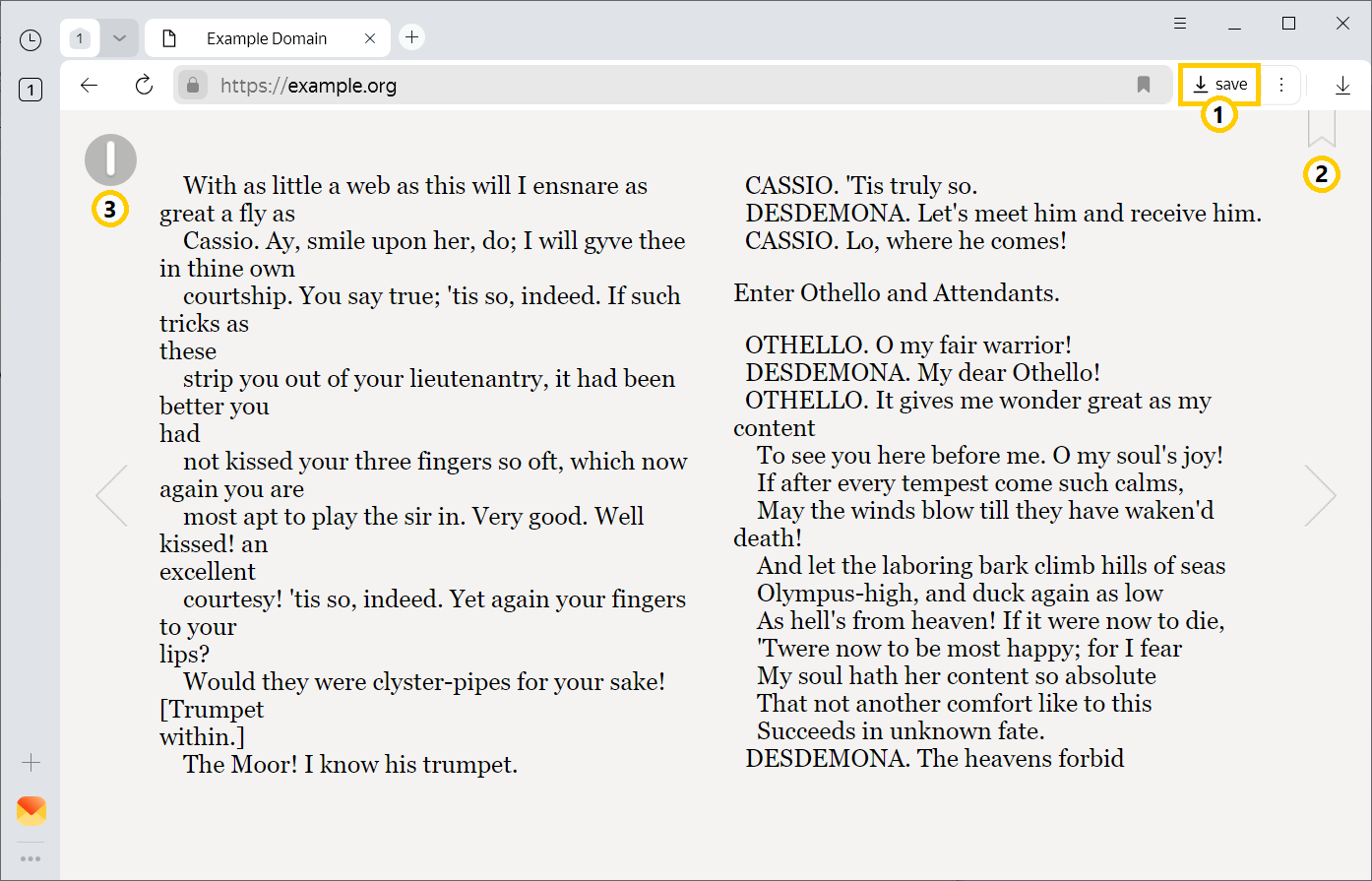This screenshot has width=1372, height=881.
Task: Open the browser hamburger main menu
Action: tap(1180, 24)
